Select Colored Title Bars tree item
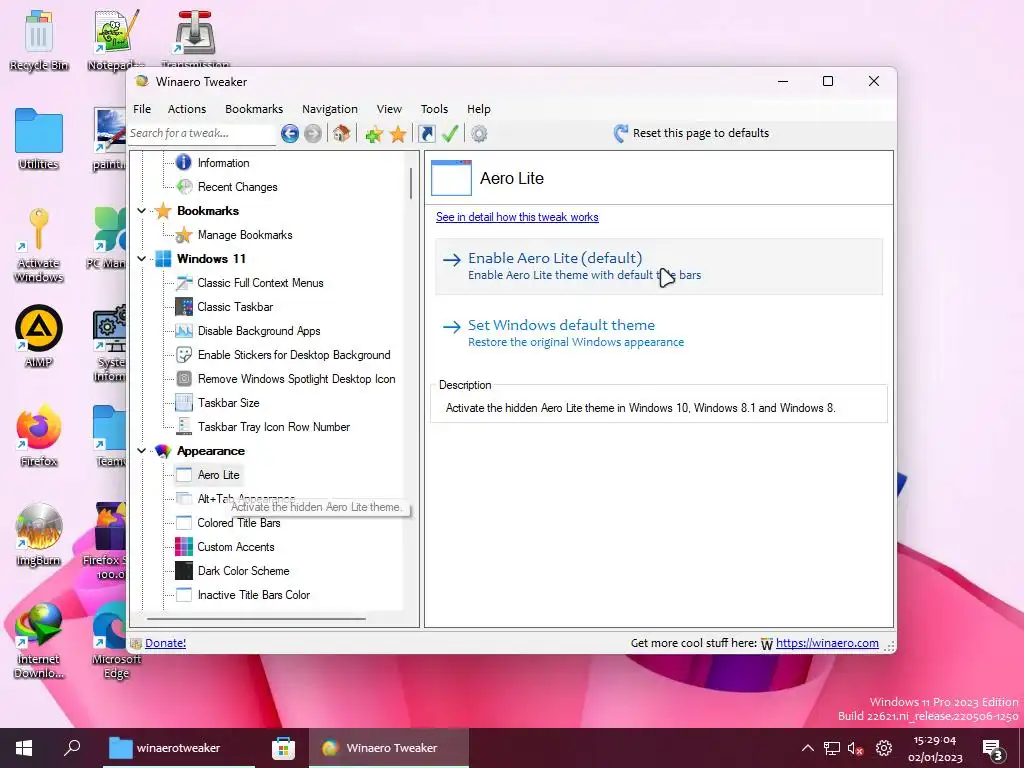Image resolution: width=1024 pixels, height=768 pixels. coord(239,523)
